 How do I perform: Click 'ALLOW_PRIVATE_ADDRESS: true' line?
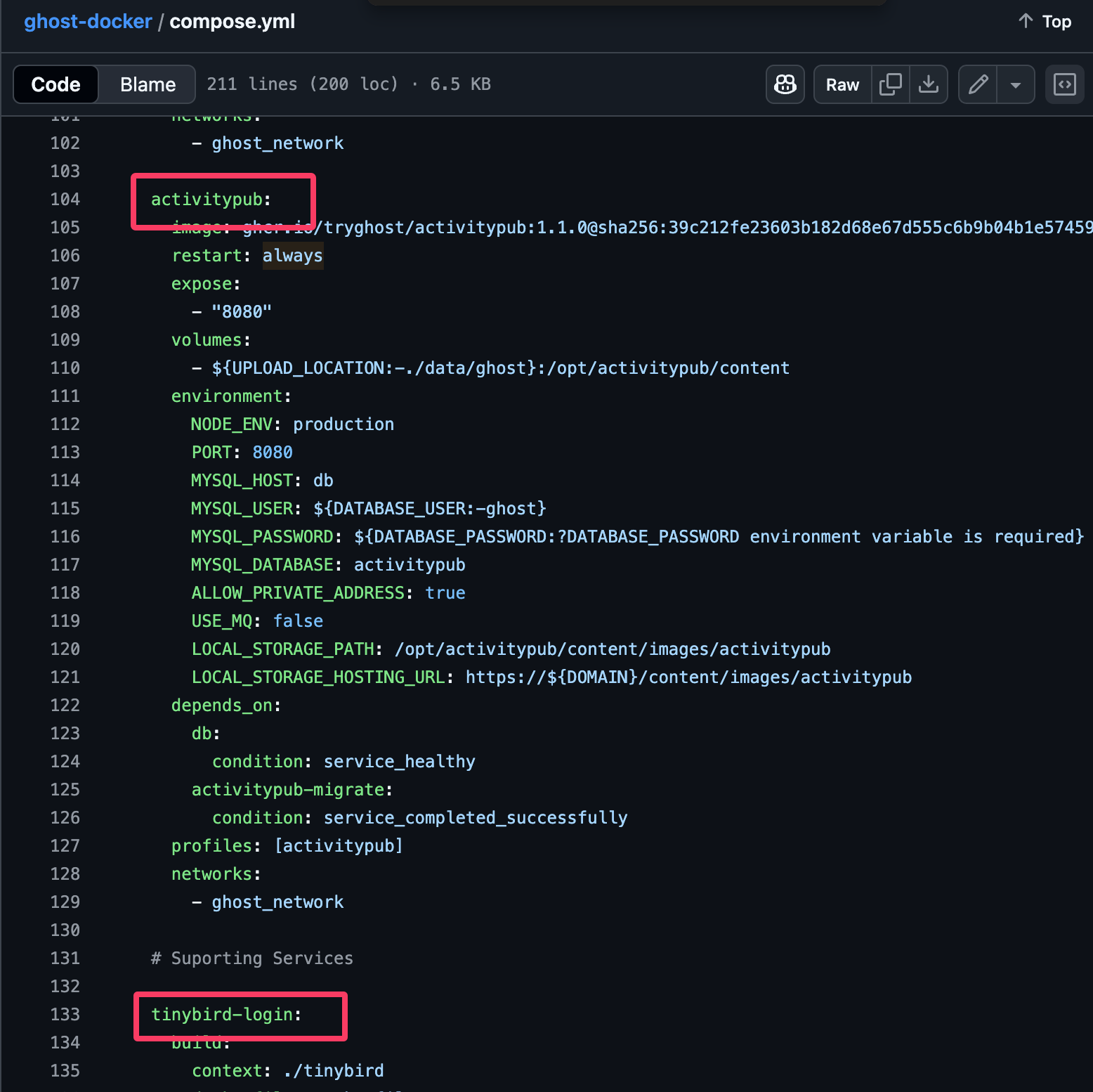point(328,593)
